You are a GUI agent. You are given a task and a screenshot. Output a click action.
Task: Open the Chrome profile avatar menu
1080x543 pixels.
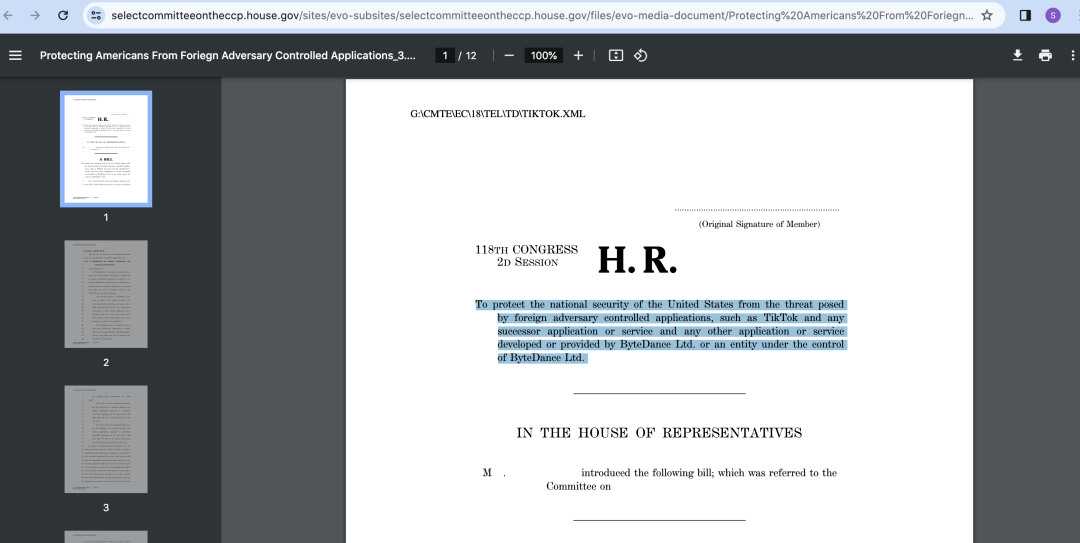click(1053, 16)
